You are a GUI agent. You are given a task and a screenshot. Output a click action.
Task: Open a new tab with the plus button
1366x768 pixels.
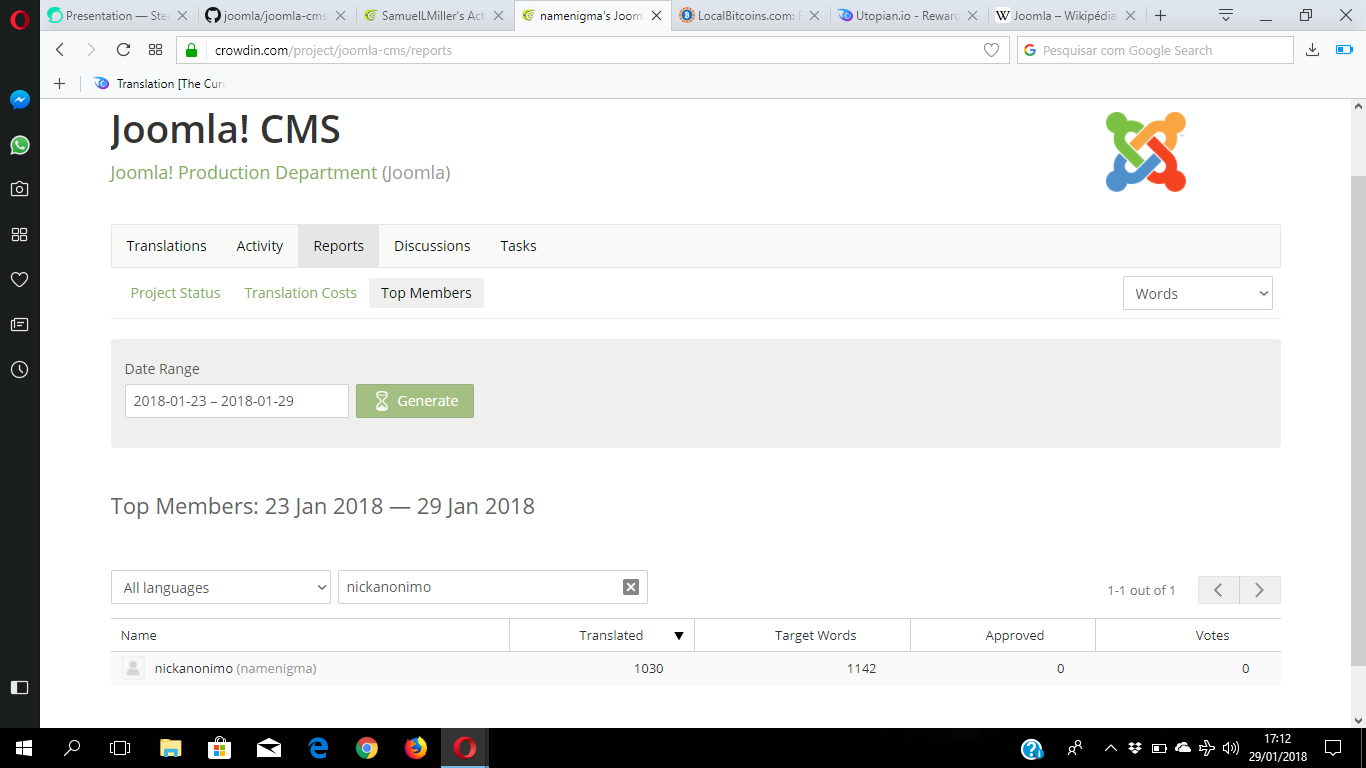1160,15
